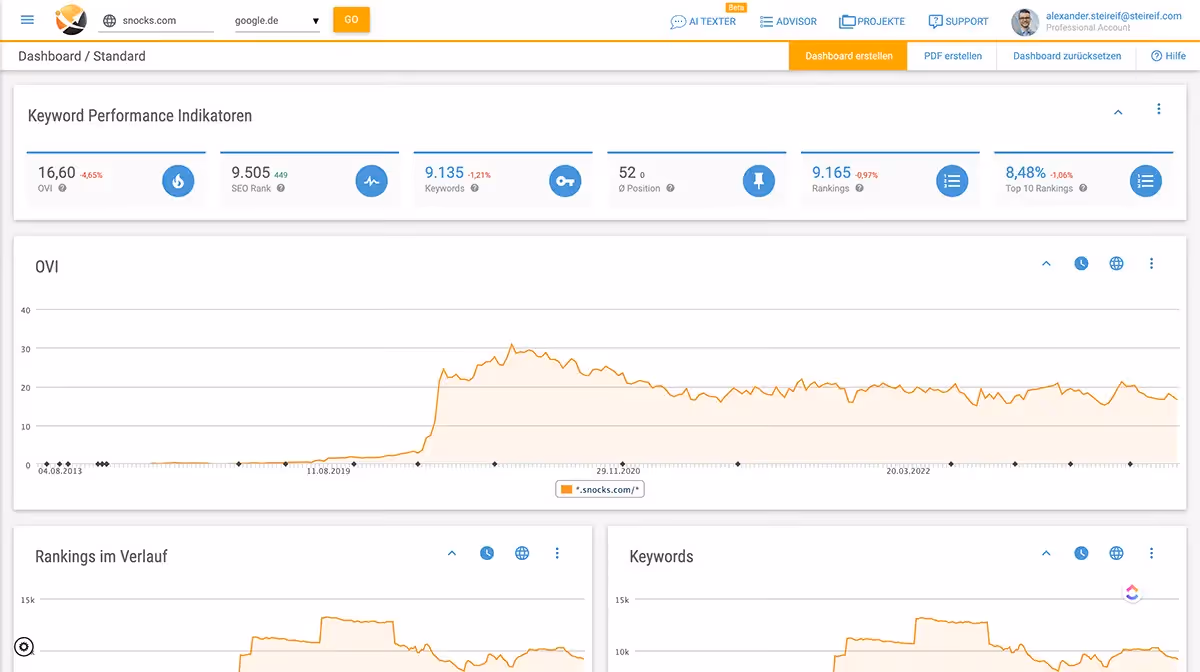Screen dimensions: 1200x672
Task: Open the OVI chart globe settings
Action: pos(1116,264)
